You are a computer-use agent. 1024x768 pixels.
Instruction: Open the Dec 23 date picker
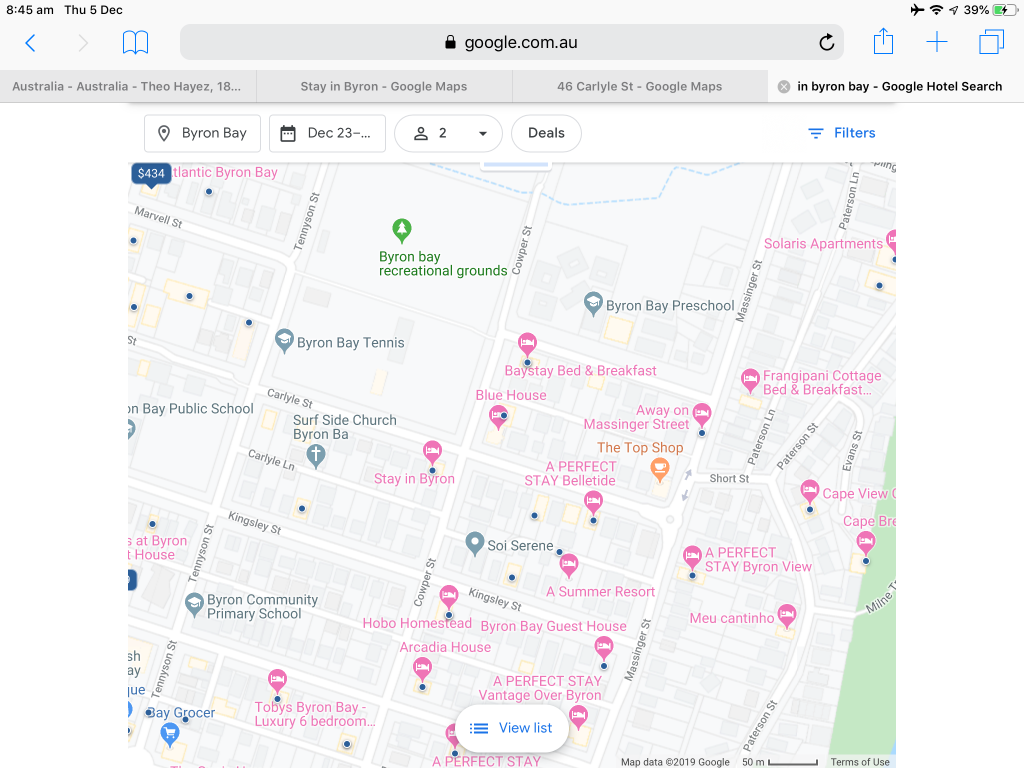pyautogui.click(x=327, y=133)
